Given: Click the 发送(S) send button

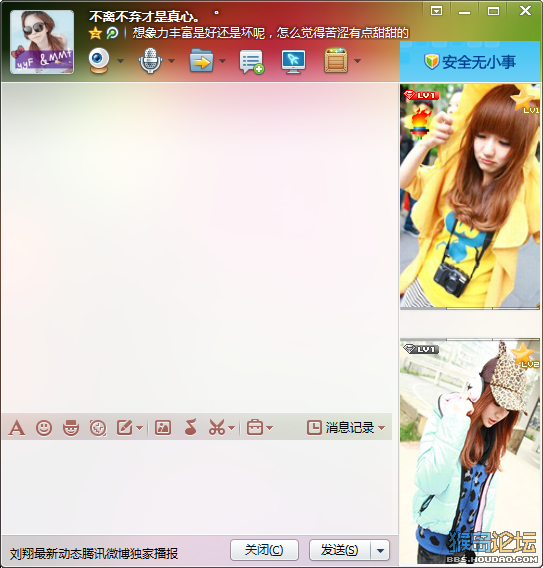Looking at the screenshot, I should point(340,550).
